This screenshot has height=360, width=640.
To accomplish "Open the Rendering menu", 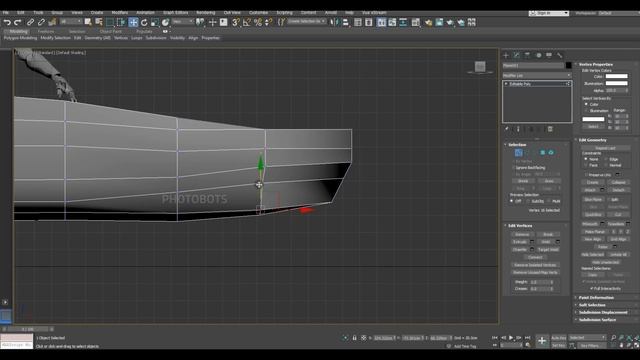I will coord(205,13).
